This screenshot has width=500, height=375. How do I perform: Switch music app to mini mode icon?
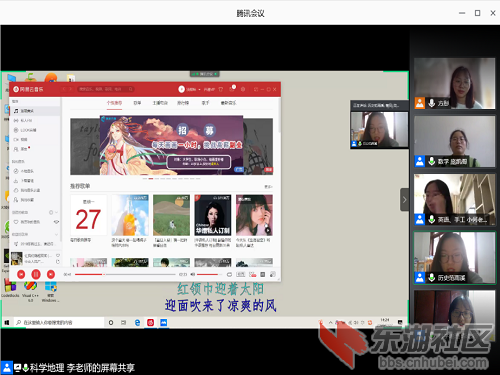click(x=256, y=89)
